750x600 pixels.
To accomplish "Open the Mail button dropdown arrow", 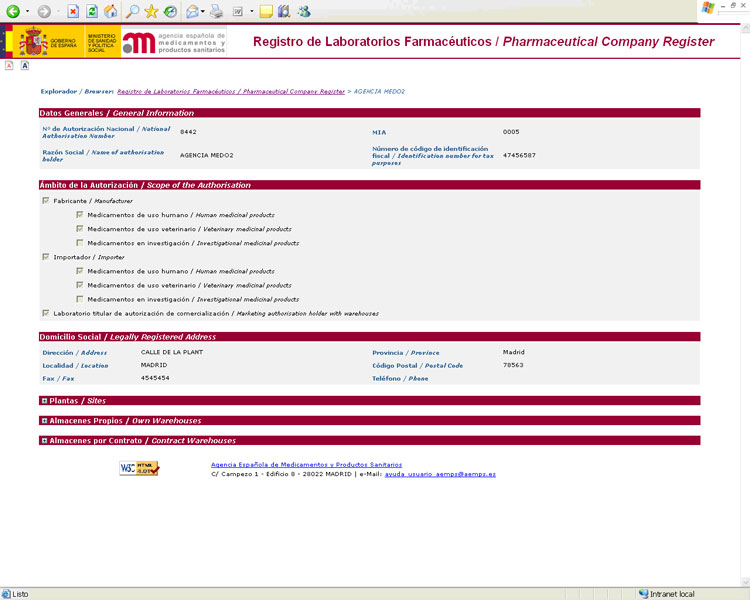I will (x=203, y=11).
